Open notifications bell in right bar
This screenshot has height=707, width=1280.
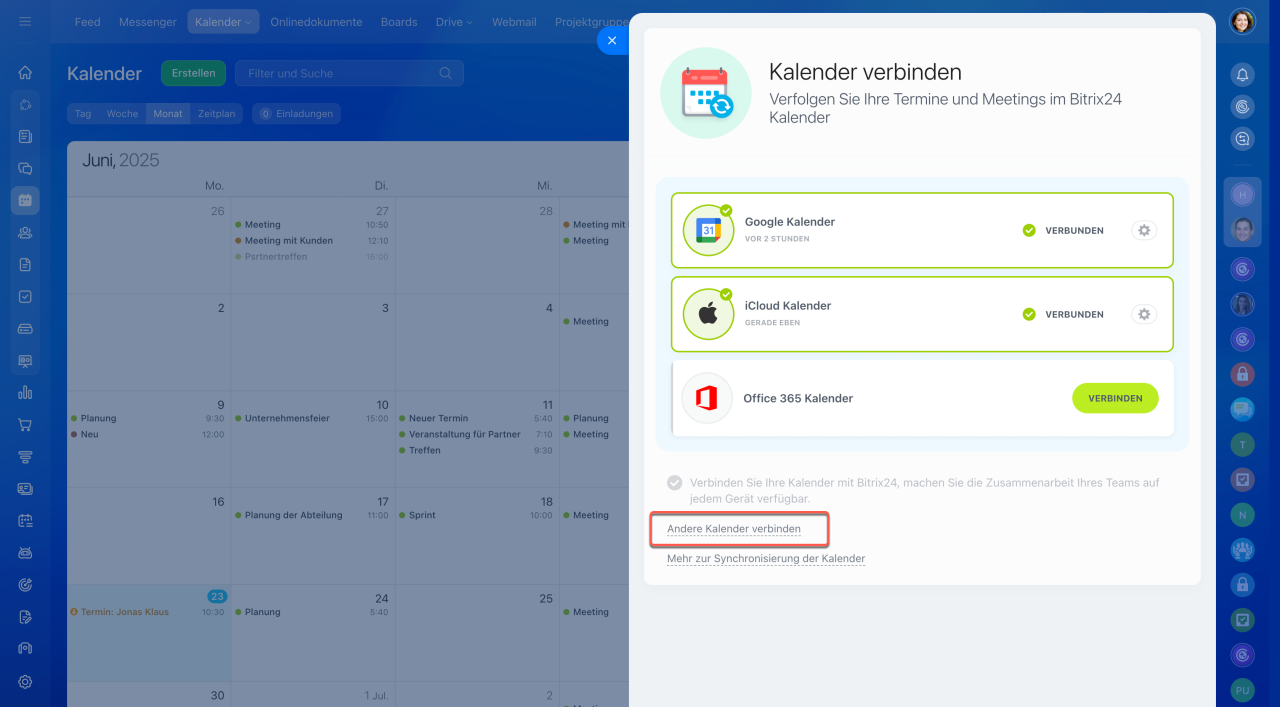(x=1242, y=74)
